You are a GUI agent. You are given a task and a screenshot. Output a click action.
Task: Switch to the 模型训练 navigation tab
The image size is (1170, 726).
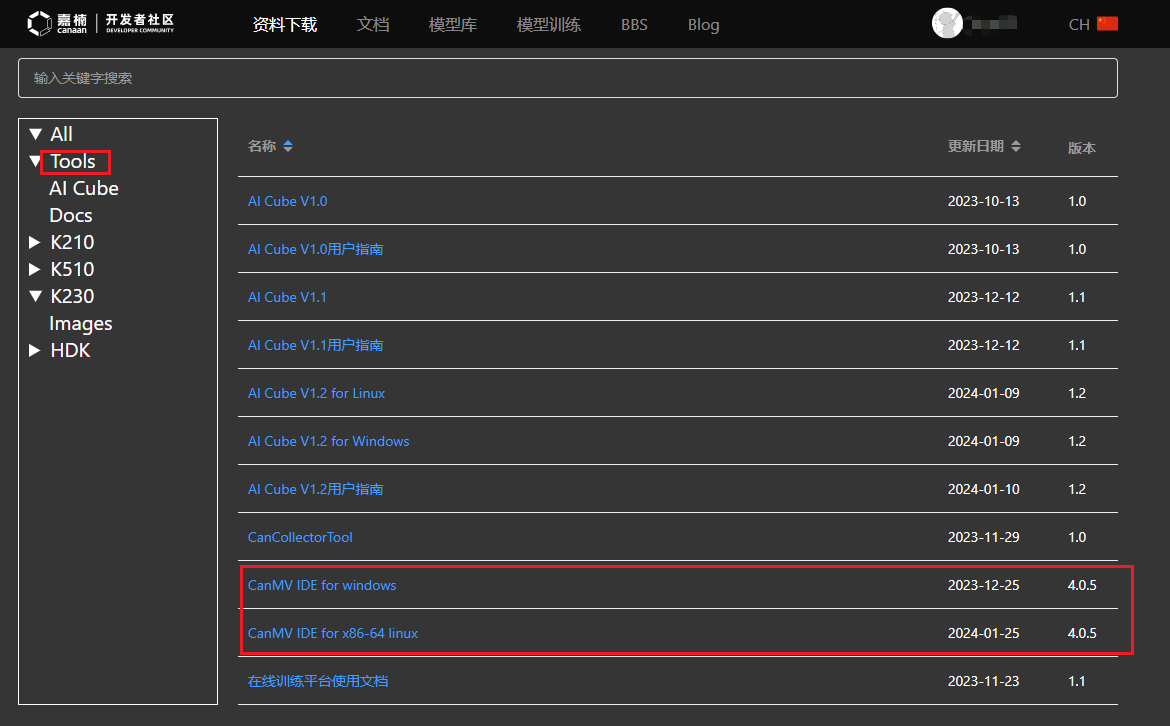click(x=548, y=25)
